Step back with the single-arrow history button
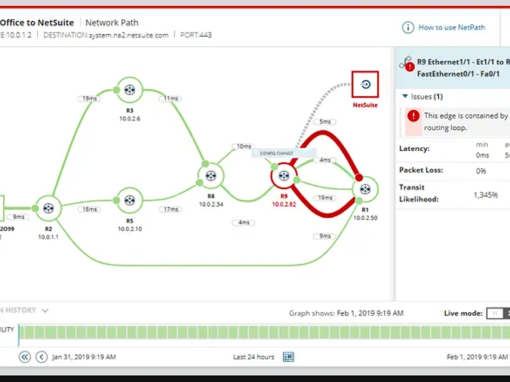The height and width of the screenshot is (382, 510). [x=42, y=357]
